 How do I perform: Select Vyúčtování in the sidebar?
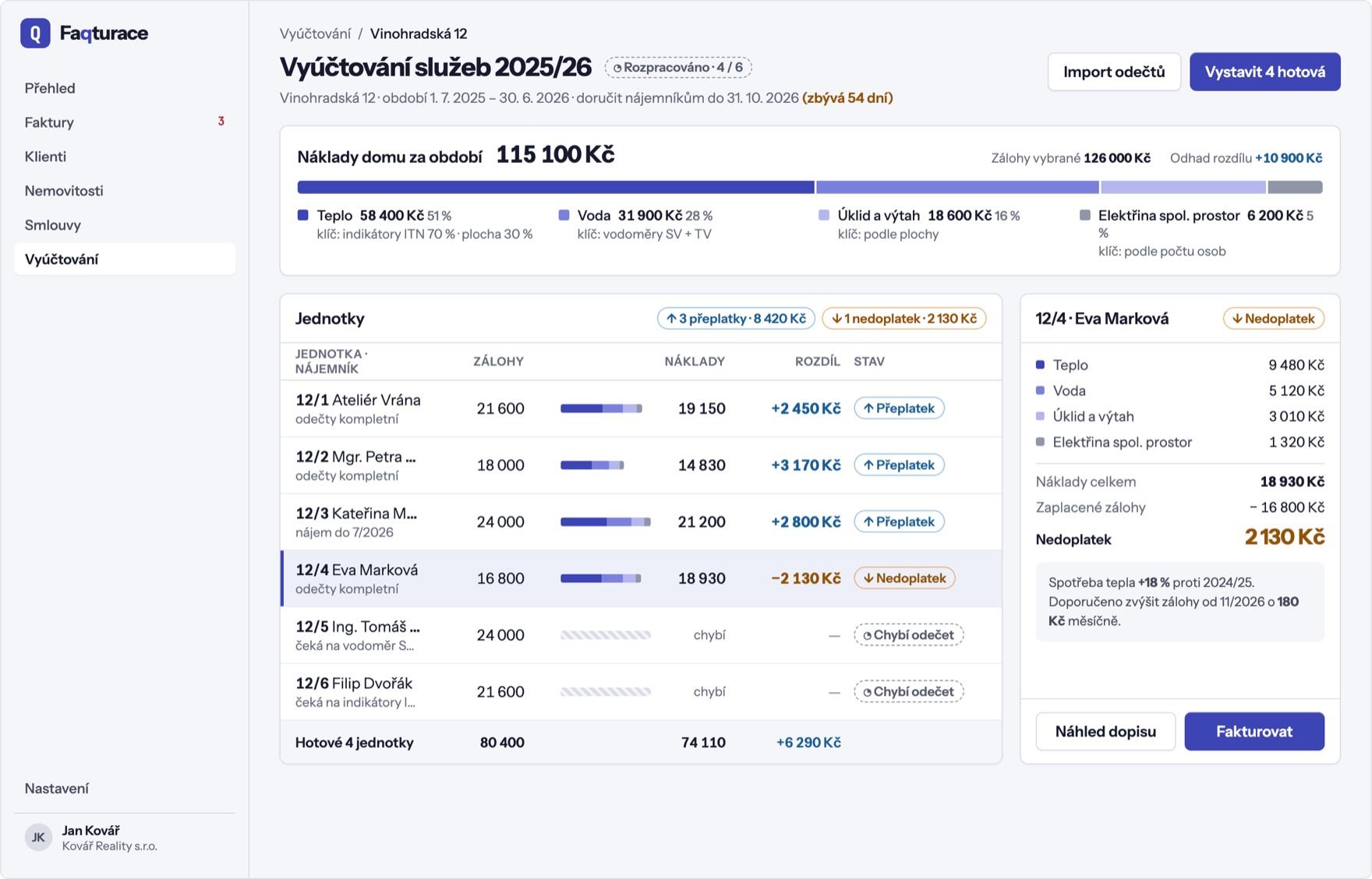click(125, 259)
